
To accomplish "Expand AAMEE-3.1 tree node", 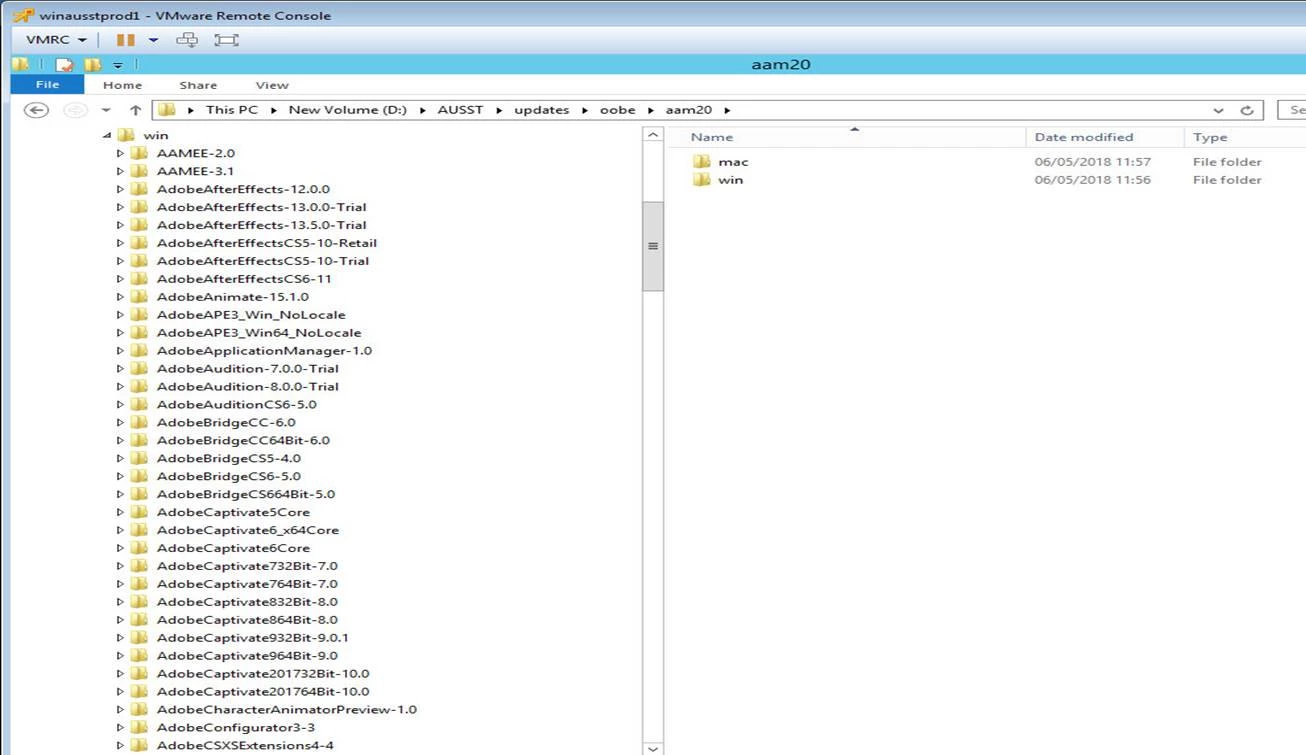I will pyautogui.click(x=120, y=171).
